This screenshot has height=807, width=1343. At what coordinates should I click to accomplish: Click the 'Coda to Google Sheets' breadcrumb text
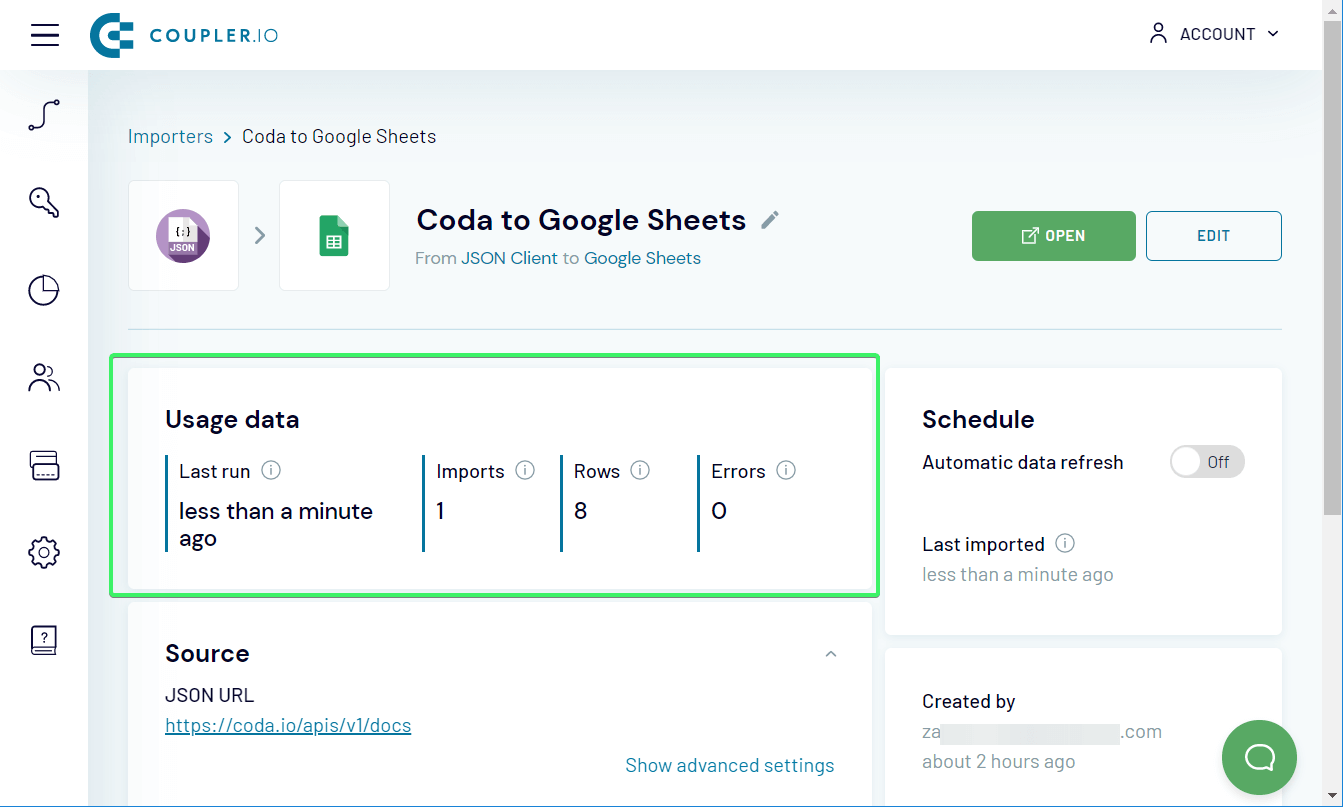coord(339,137)
